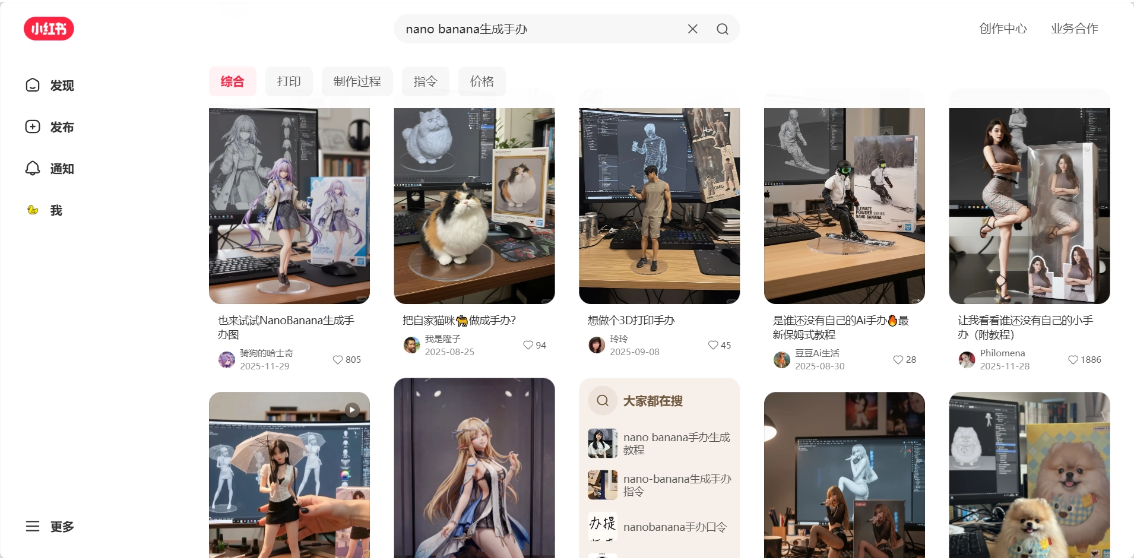Open 业务合作 menu in the top bar

(1074, 29)
